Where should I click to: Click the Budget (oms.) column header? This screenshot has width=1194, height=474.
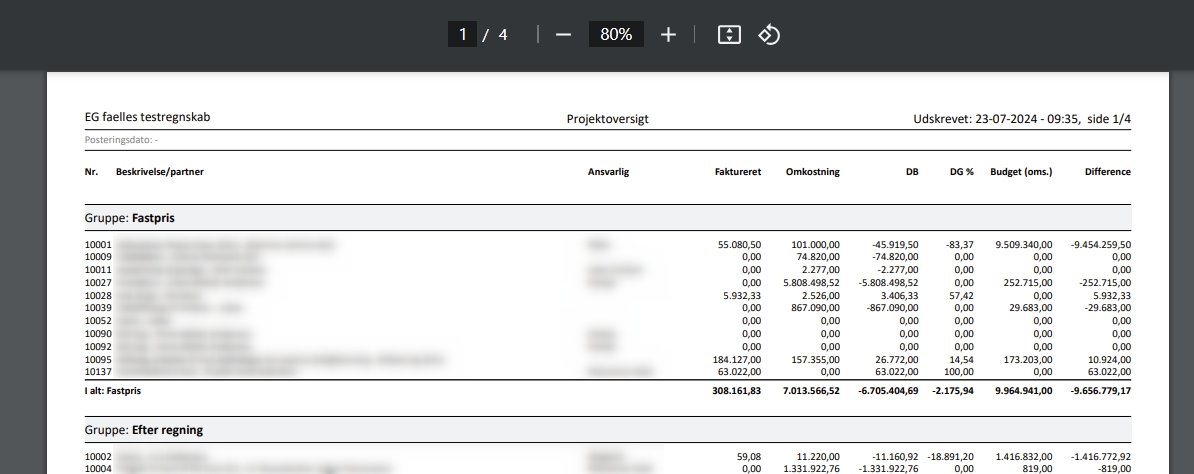1021,172
